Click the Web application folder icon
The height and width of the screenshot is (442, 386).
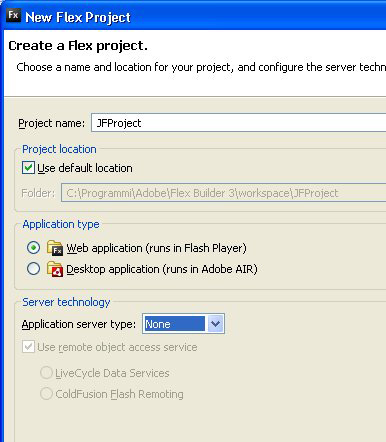point(55,248)
